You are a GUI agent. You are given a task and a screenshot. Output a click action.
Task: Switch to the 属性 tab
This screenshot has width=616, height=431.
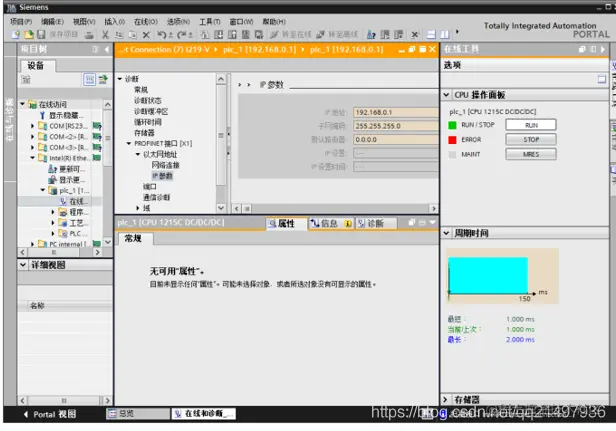(286, 224)
